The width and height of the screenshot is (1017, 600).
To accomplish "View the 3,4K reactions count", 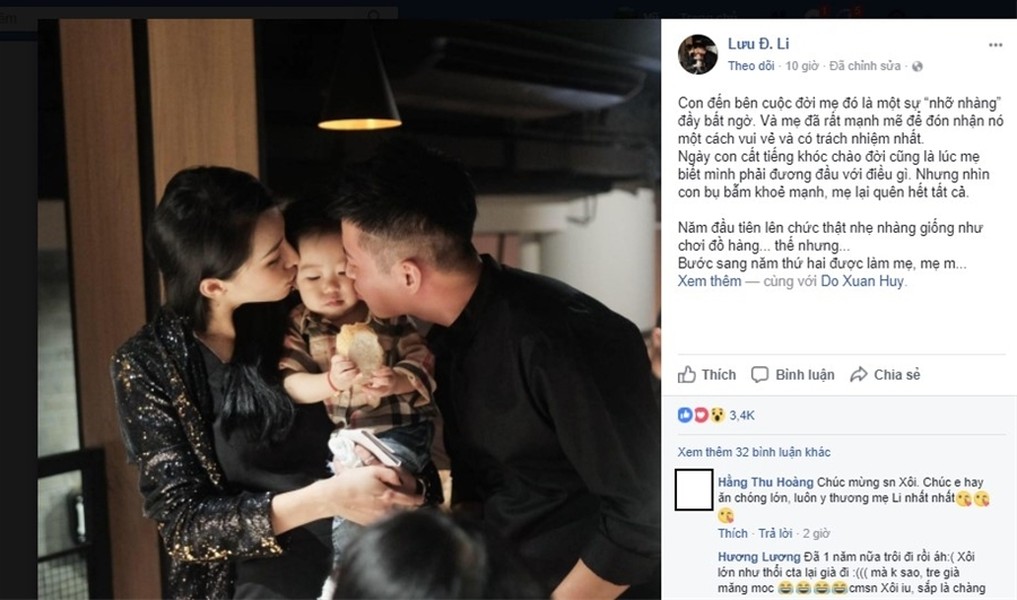I will pyautogui.click(x=742, y=415).
